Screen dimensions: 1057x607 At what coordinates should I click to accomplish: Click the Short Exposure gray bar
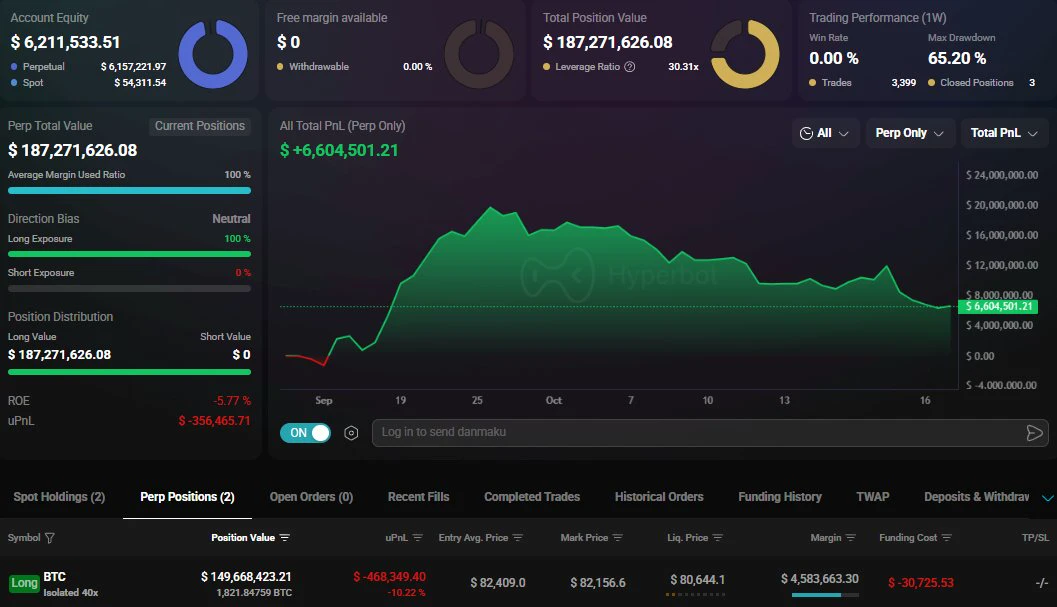point(129,289)
